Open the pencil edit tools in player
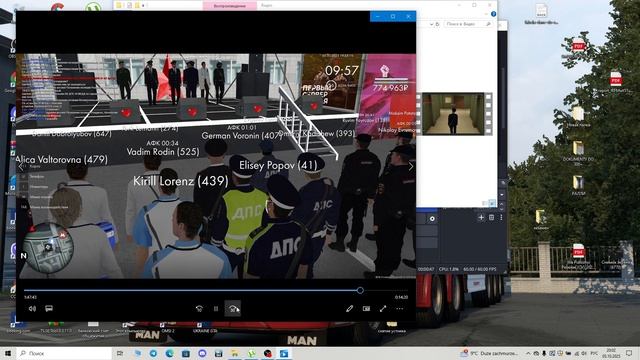640x360 pixels. click(349, 309)
